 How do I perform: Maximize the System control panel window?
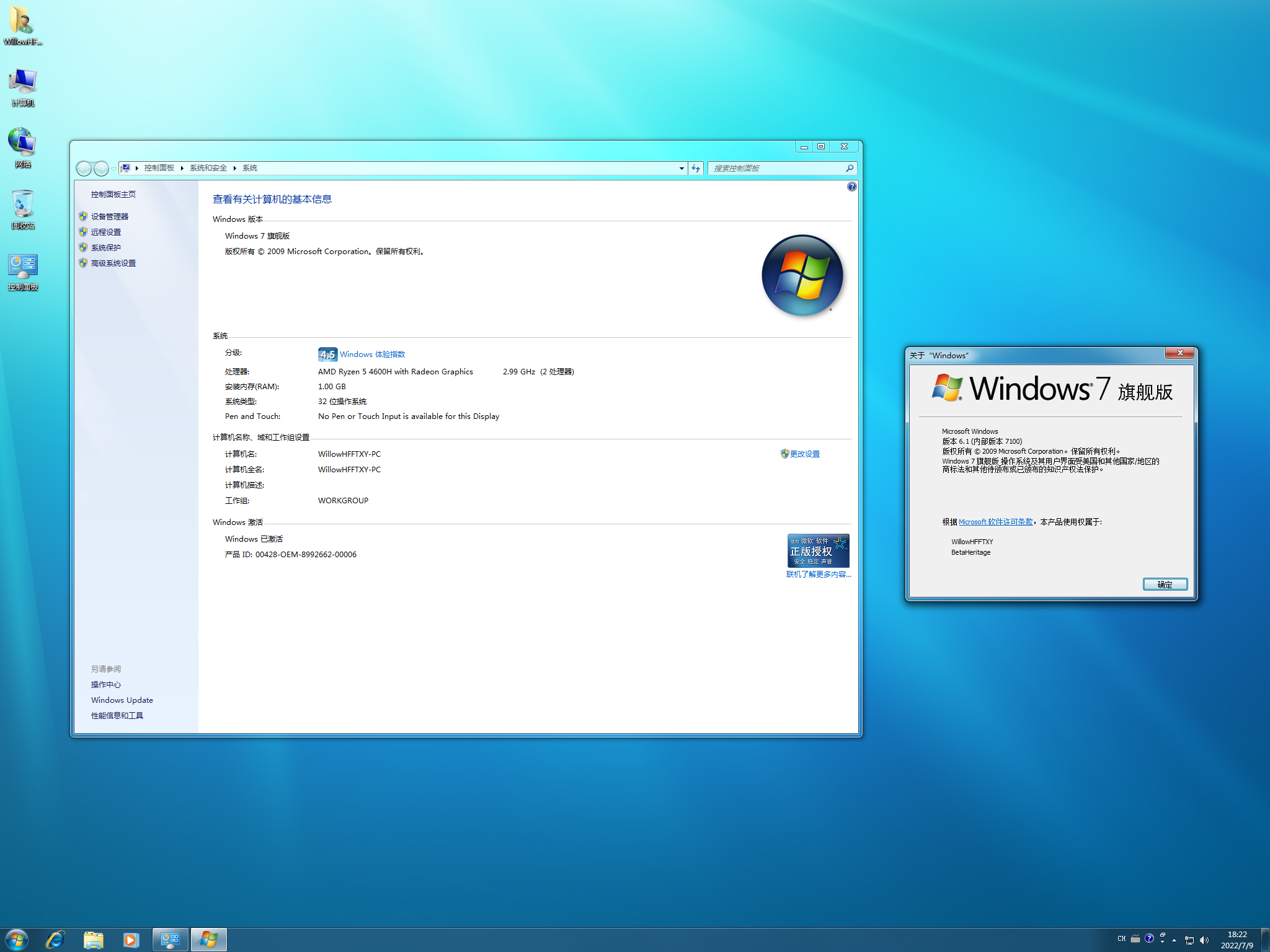[821, 146]
